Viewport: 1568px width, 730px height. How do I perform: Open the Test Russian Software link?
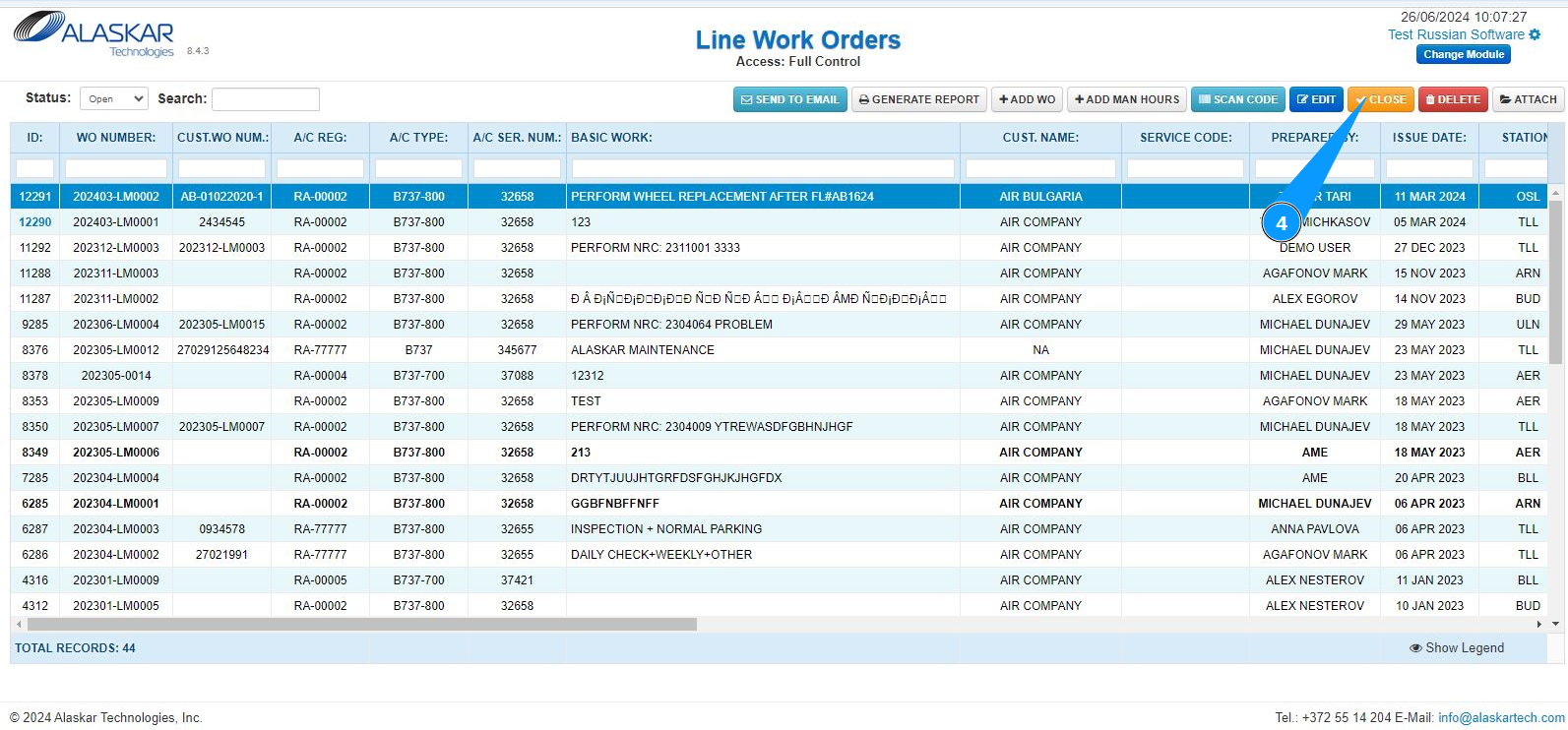point(1456,34)
